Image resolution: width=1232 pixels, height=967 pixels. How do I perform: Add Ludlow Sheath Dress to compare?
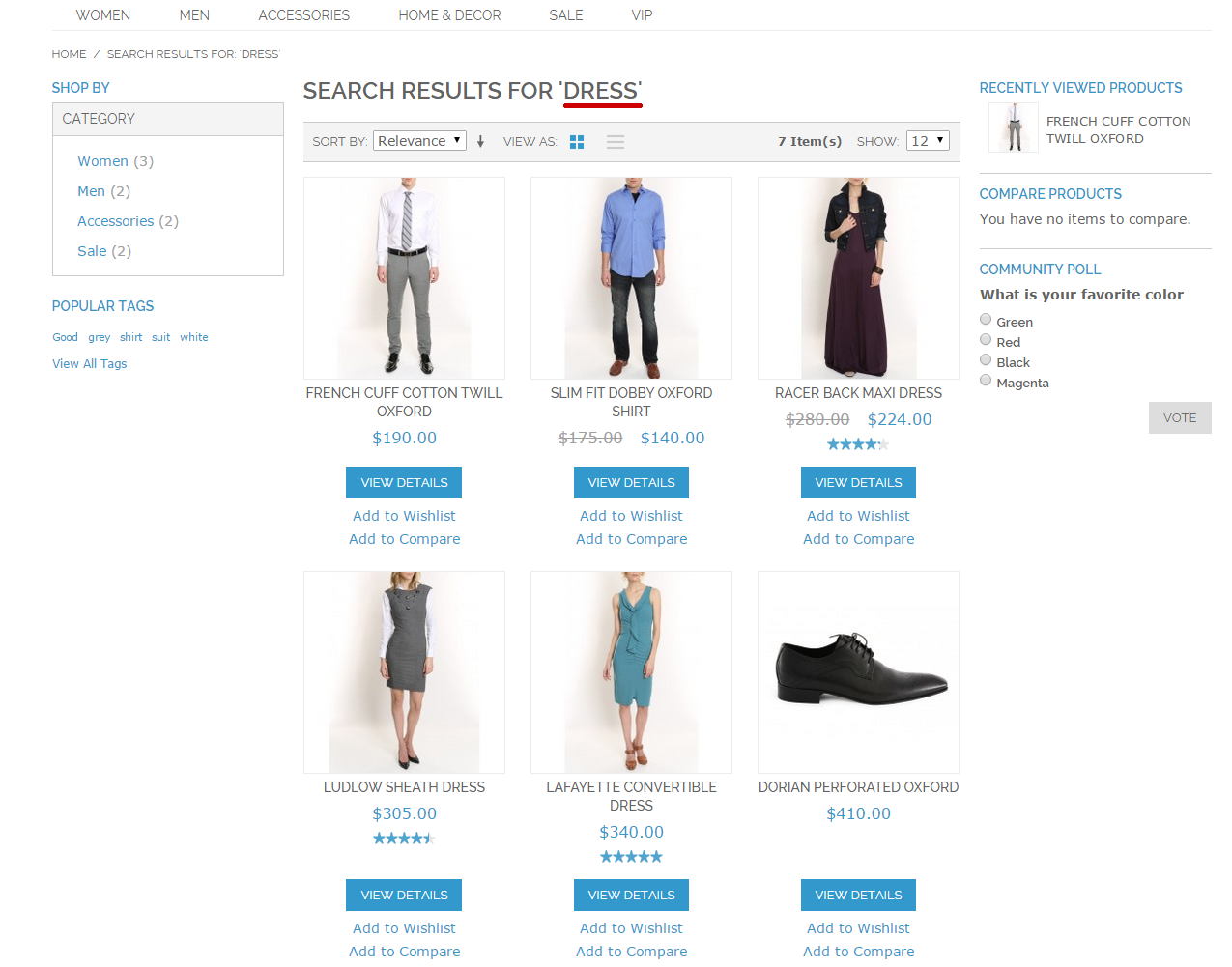404,952
